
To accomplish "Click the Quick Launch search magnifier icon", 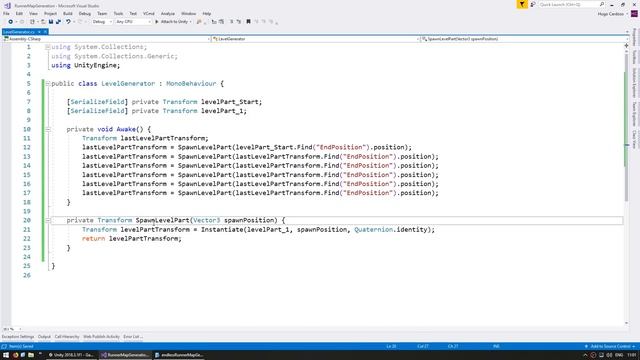I will (602, 4).
